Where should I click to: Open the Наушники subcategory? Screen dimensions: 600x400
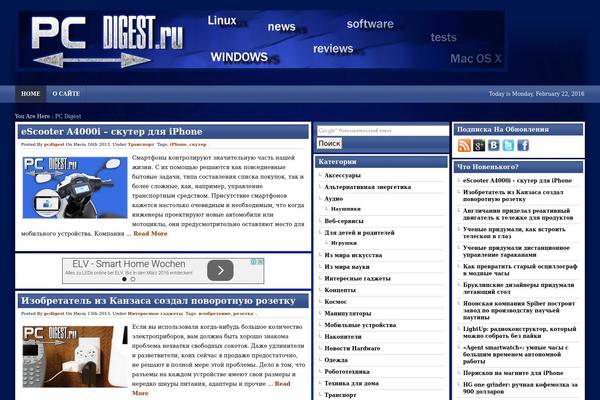[x=346, y=209]
